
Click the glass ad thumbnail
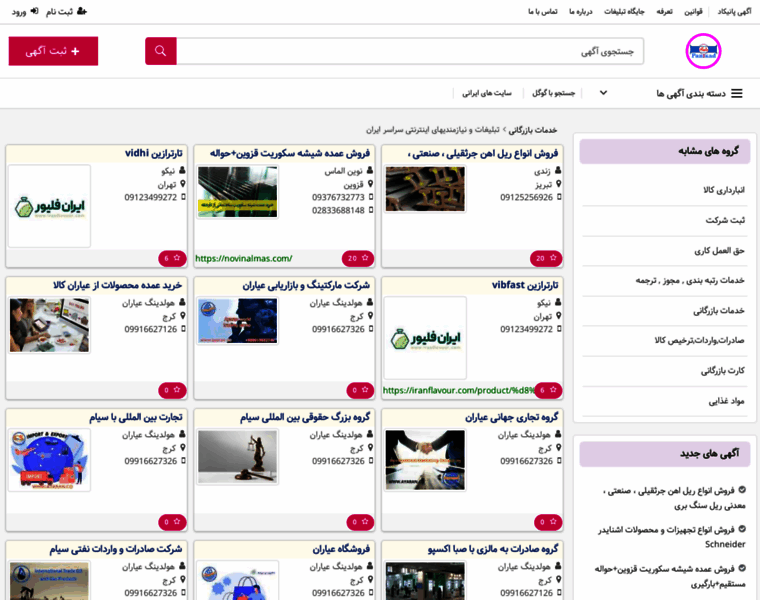pos(238,192)
